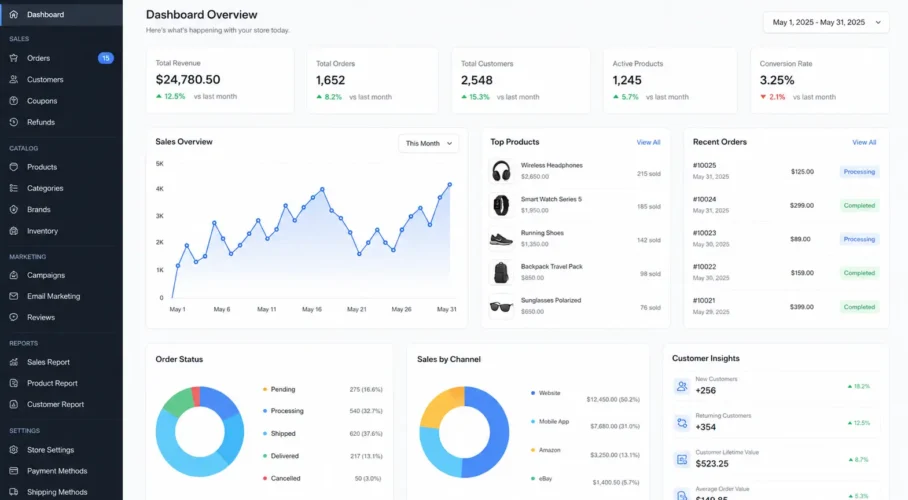Viewport: 908px width, 500px height.
Task: Click the Website channel legend dot
Action: tap(533, 393)
